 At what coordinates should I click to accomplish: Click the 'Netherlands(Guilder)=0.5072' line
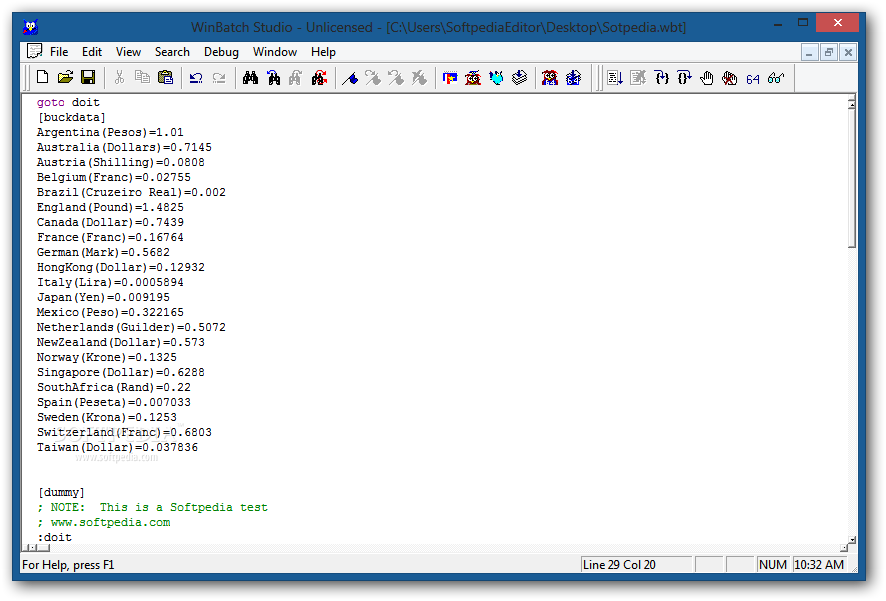pos(131,327)
